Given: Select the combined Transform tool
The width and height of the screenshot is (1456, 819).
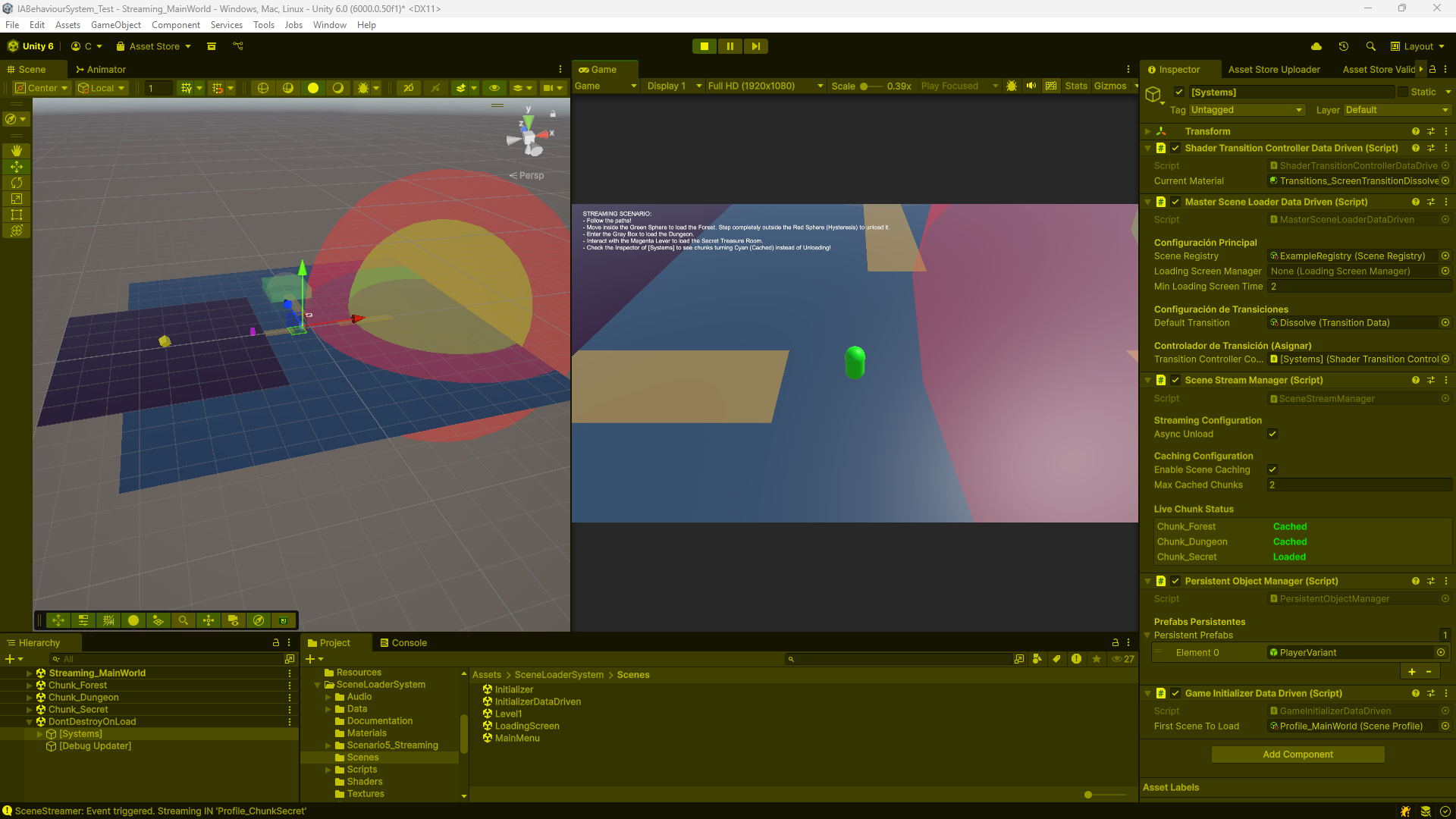Looking at the screenshot, I should pos(16,231).
